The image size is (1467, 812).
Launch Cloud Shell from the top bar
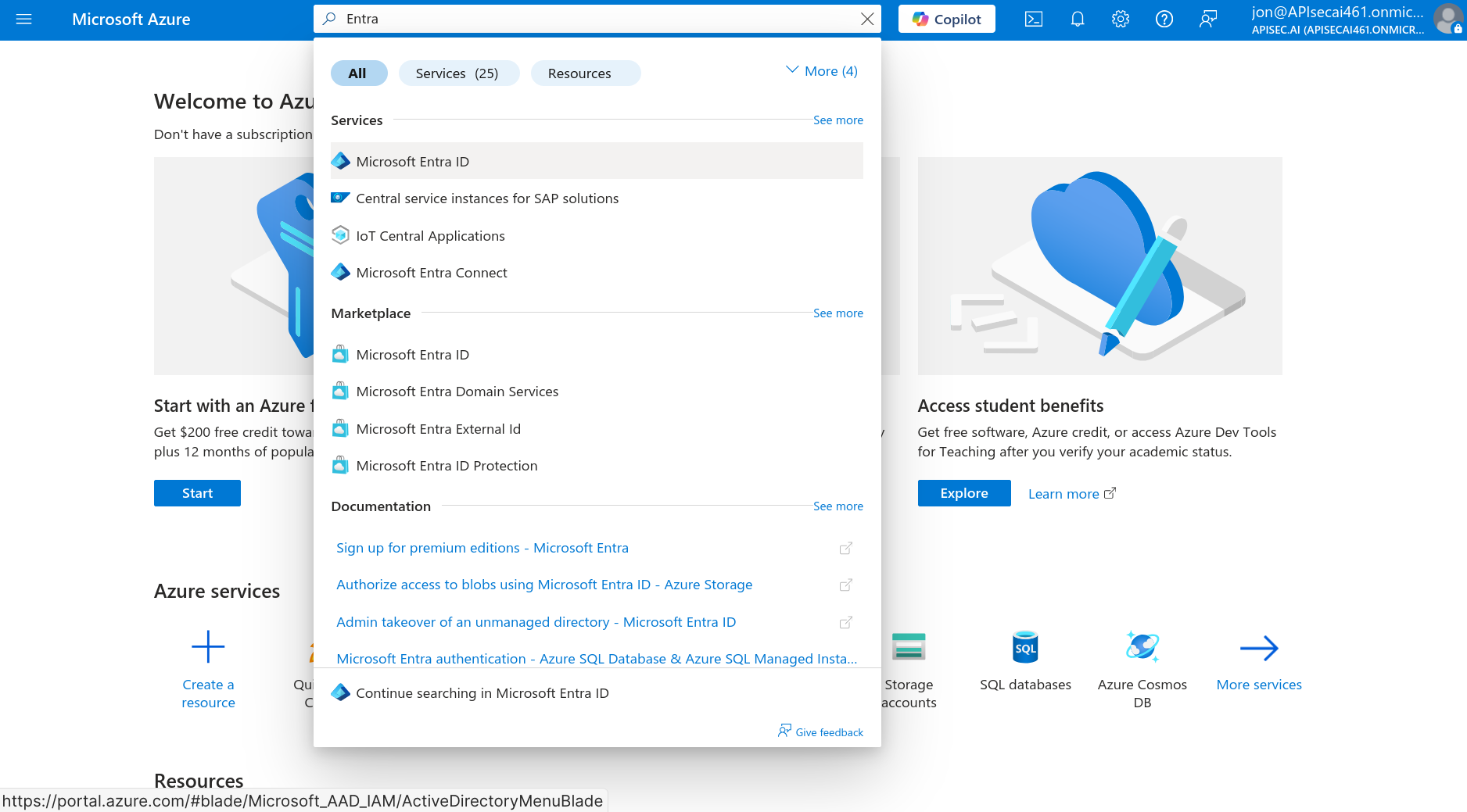coord(1034,19)
